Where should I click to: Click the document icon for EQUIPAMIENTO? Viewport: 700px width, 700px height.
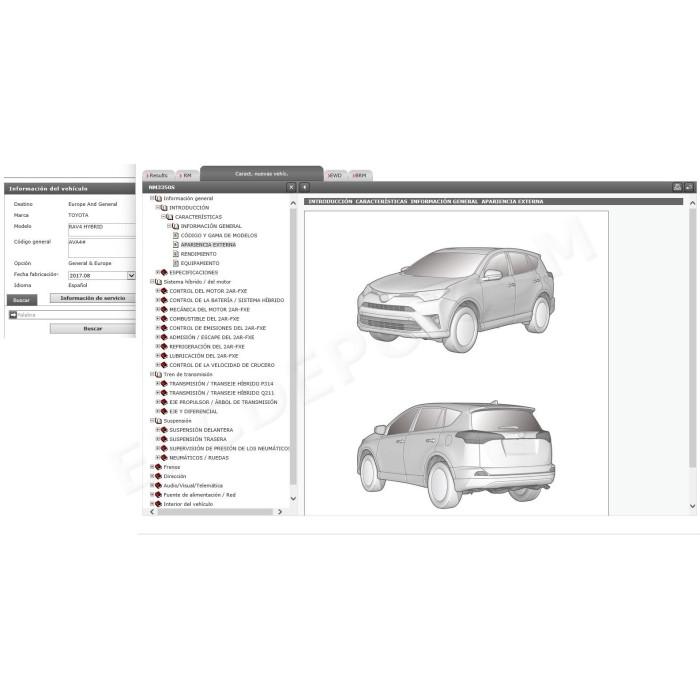click(x=176, y=263)
